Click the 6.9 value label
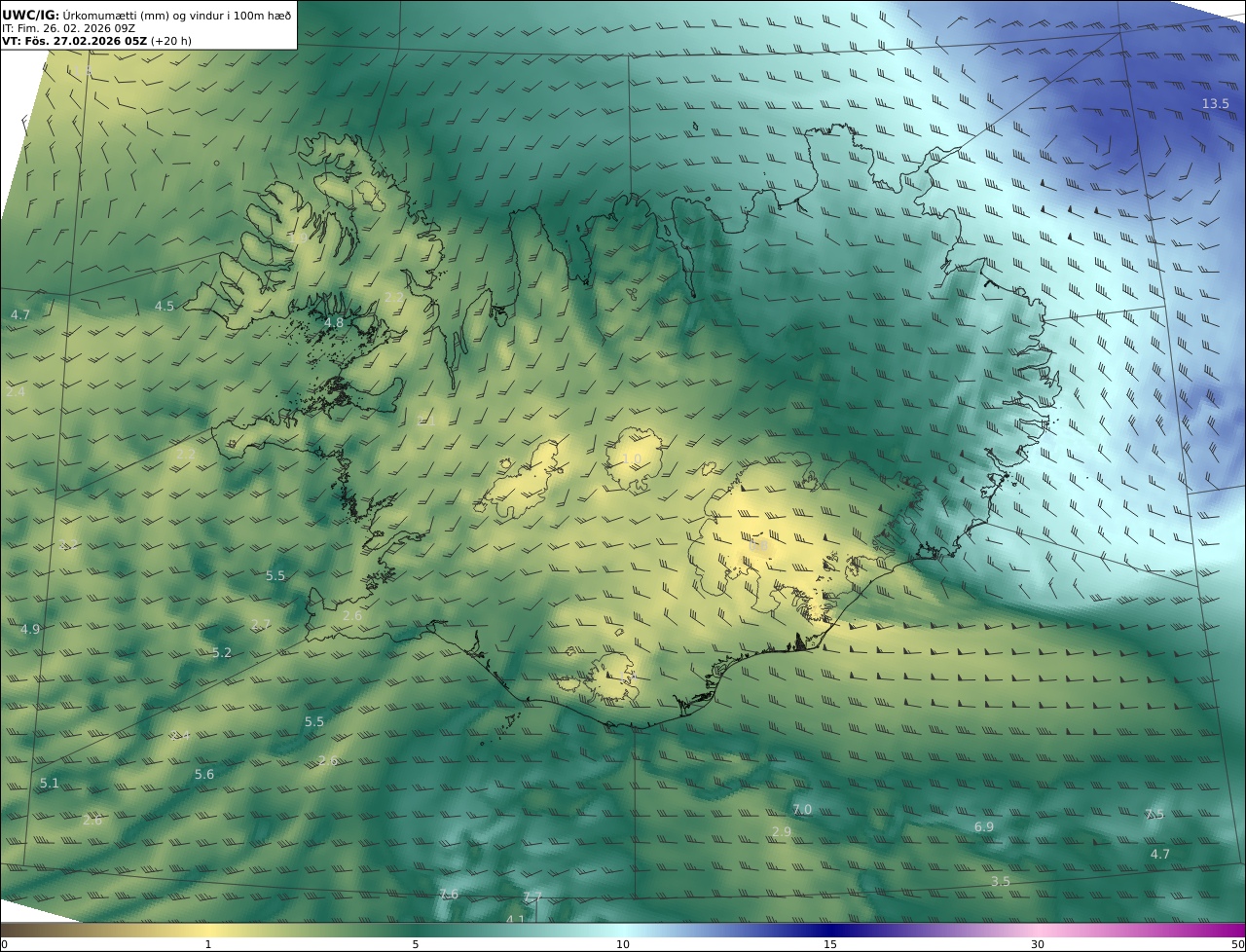1246x952 pixels. click(x=984, y=826)
